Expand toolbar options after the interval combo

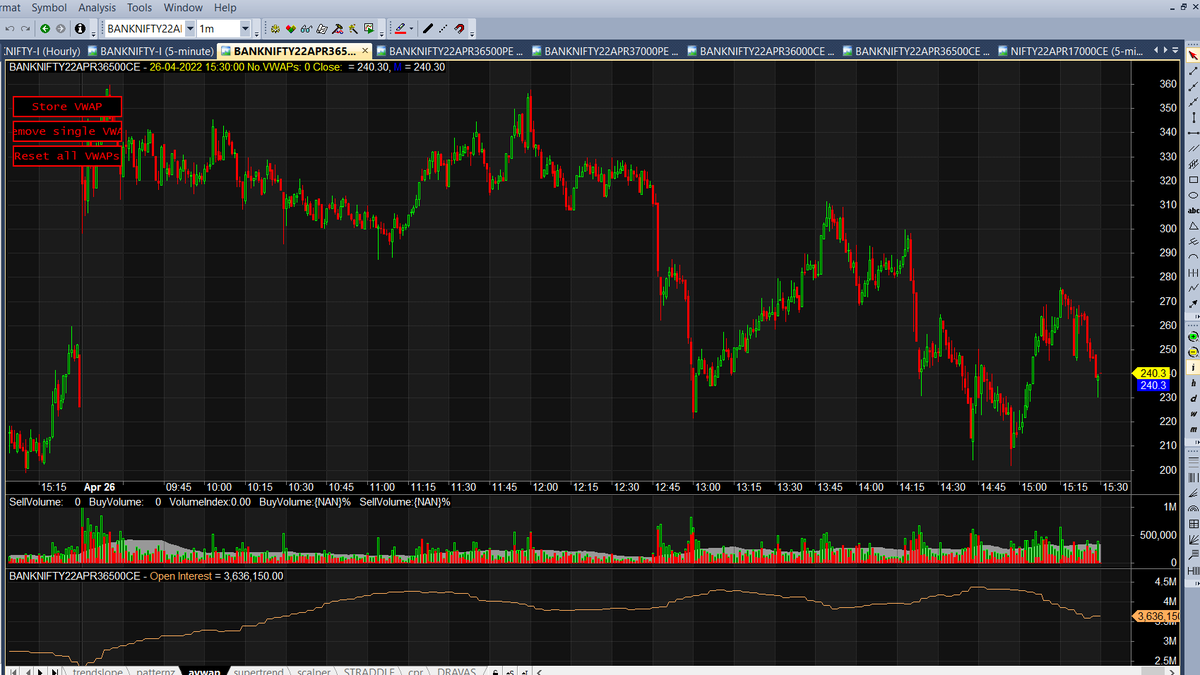pyautogui.click(x=257, y=32)
